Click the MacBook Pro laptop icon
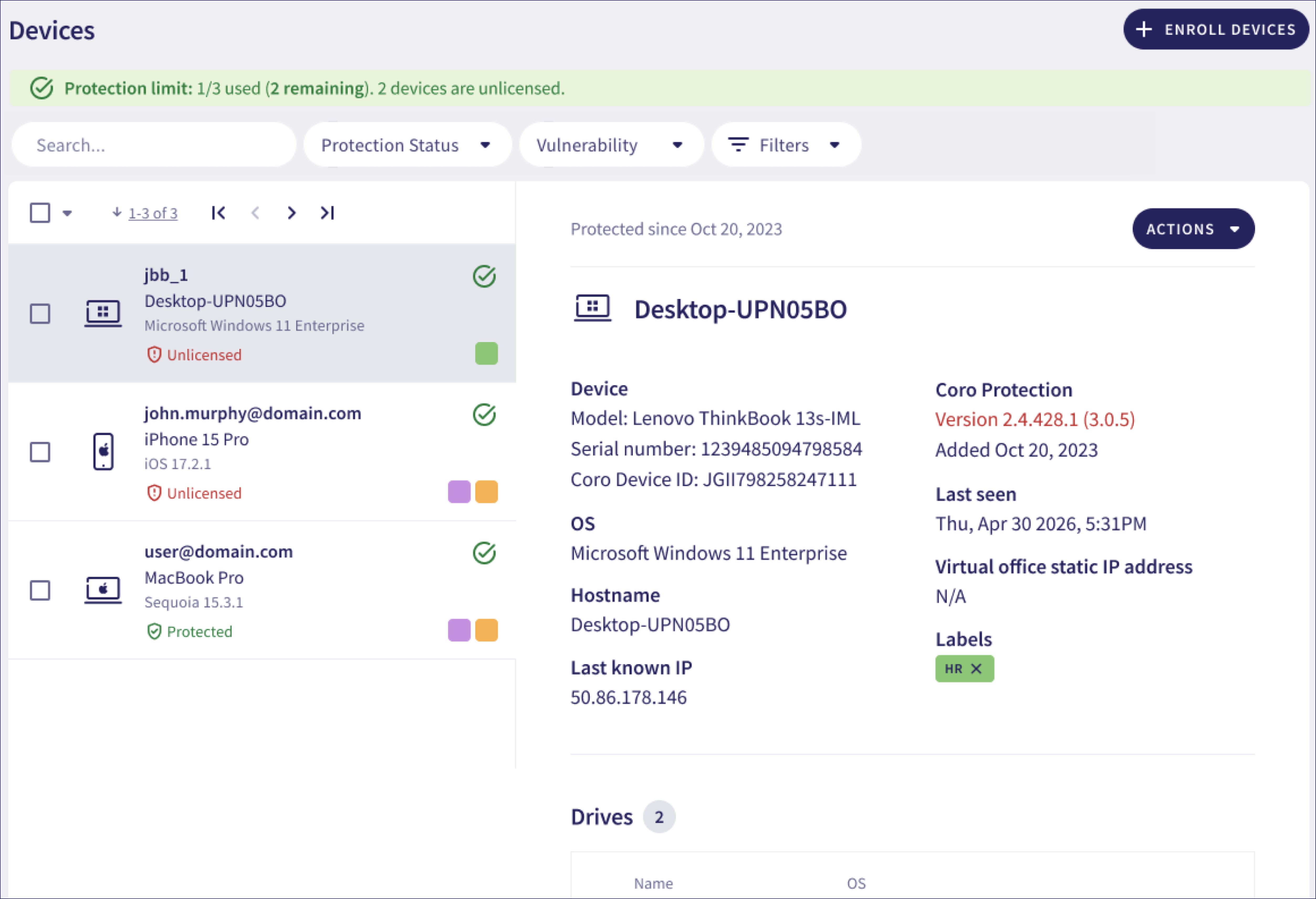The image size is (1316, 899). (x=103, y=590)
